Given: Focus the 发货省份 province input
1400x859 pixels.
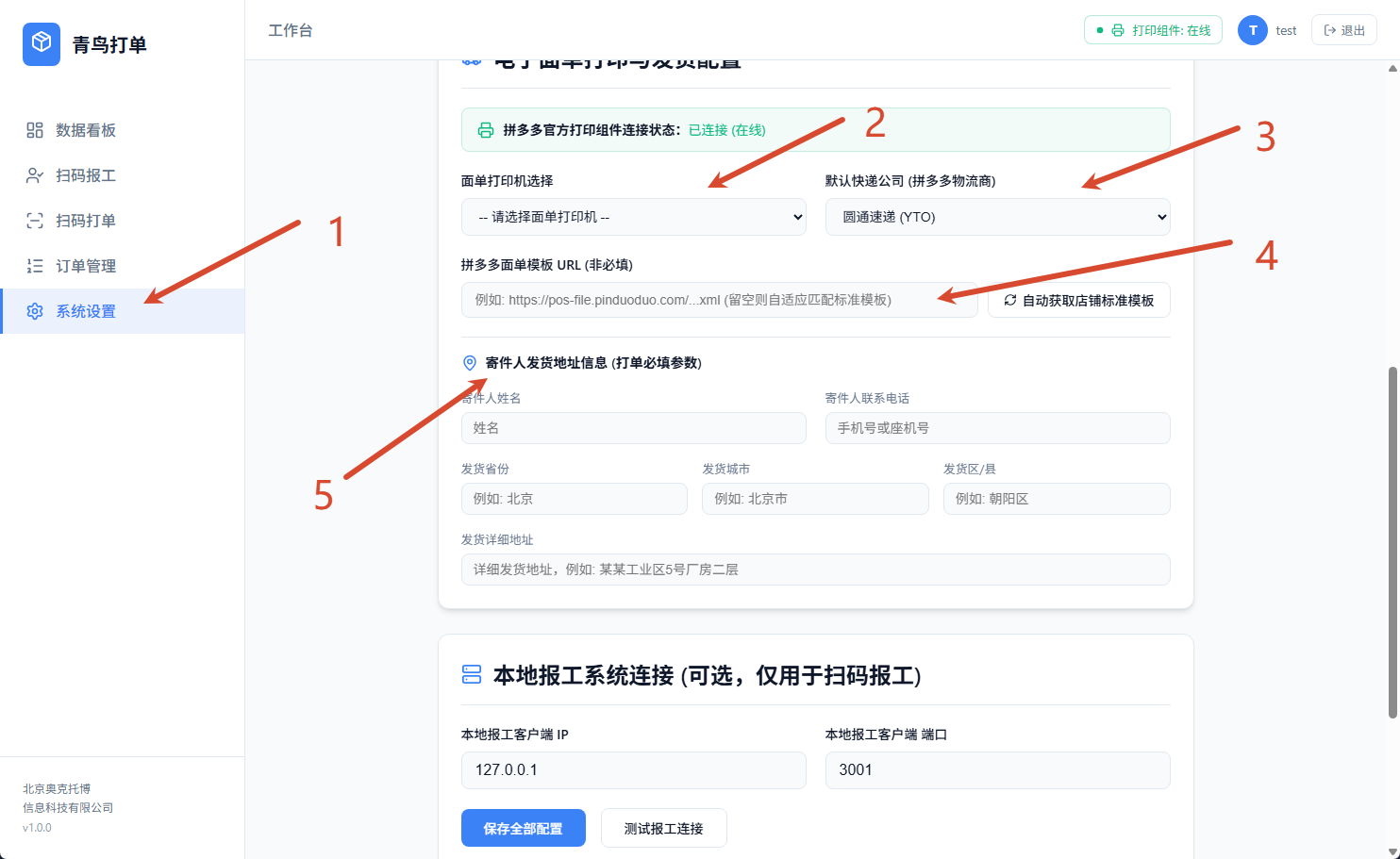Looking at the screenshot, I should pyautogui.click(x=575, y=499).
